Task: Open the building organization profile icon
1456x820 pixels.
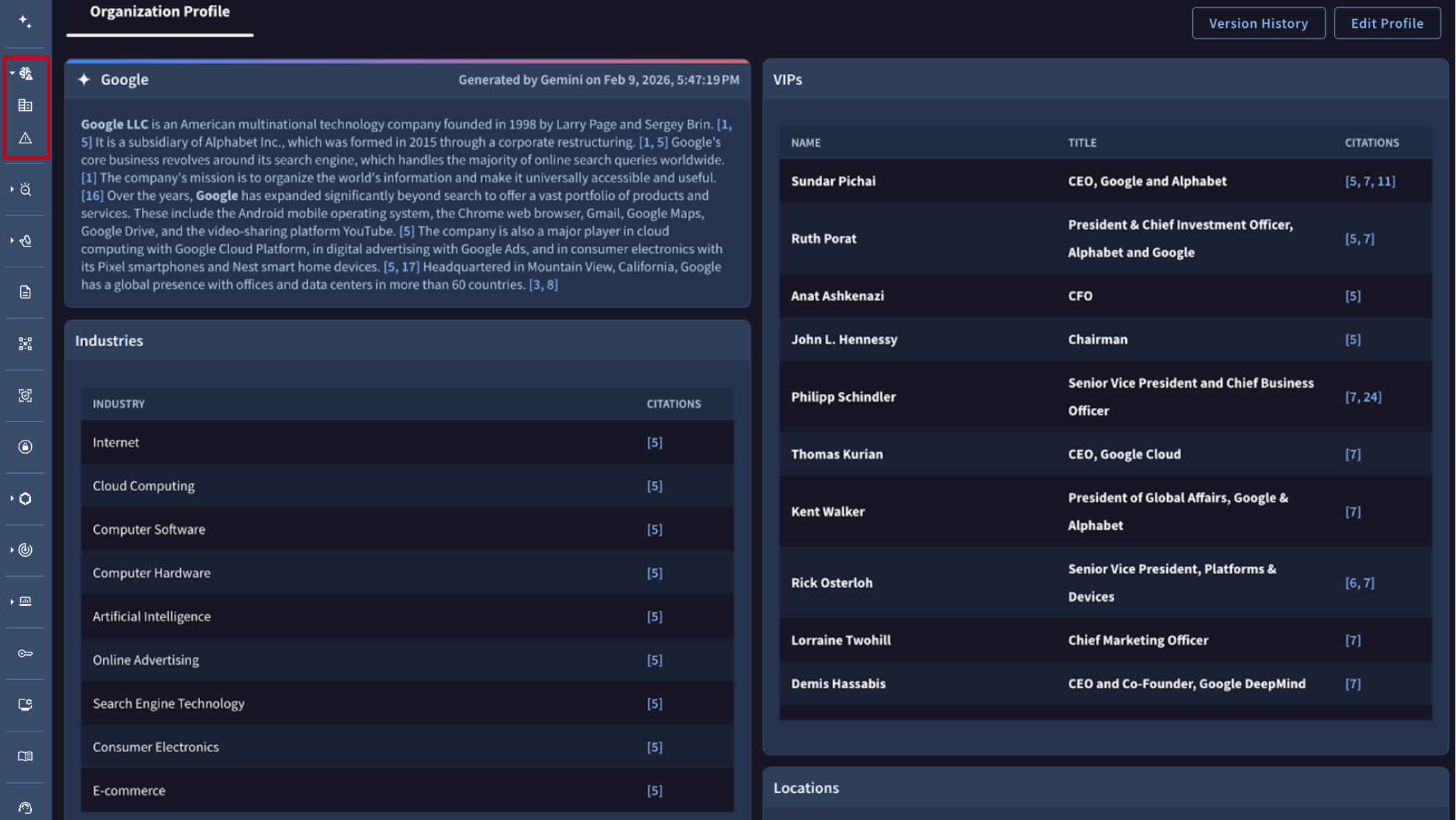Action: point(26,105)
